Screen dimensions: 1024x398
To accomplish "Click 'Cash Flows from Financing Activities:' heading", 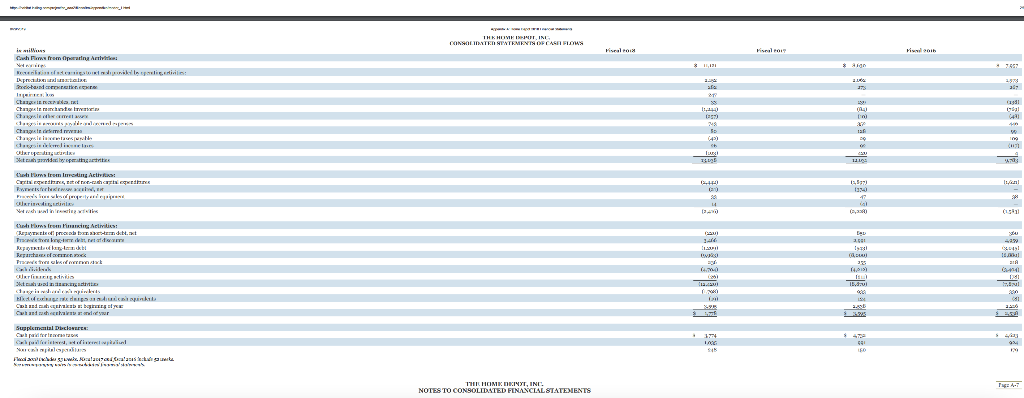I will point(66,225).
